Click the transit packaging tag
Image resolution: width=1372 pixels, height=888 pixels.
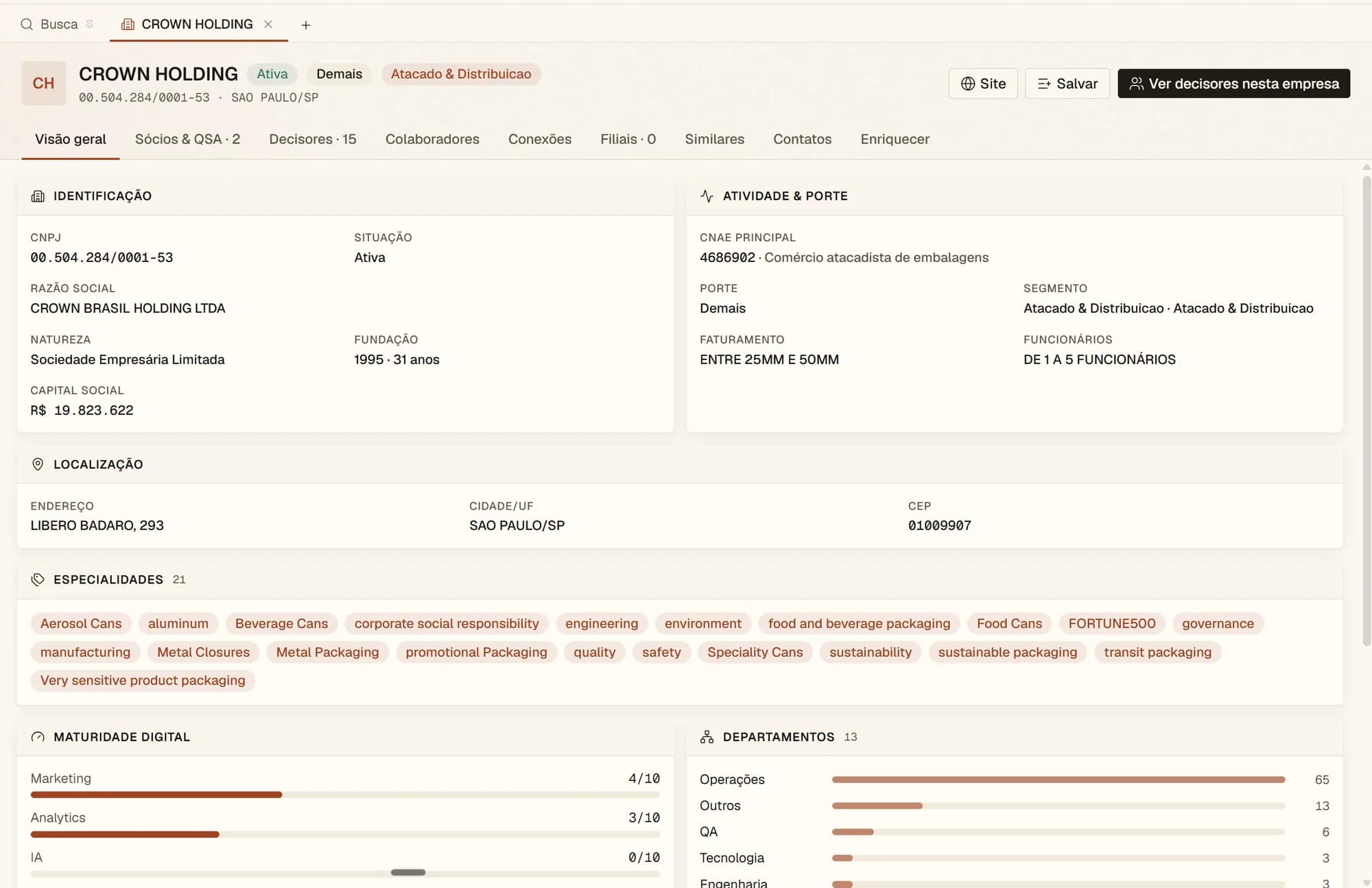pos(1158,652)
